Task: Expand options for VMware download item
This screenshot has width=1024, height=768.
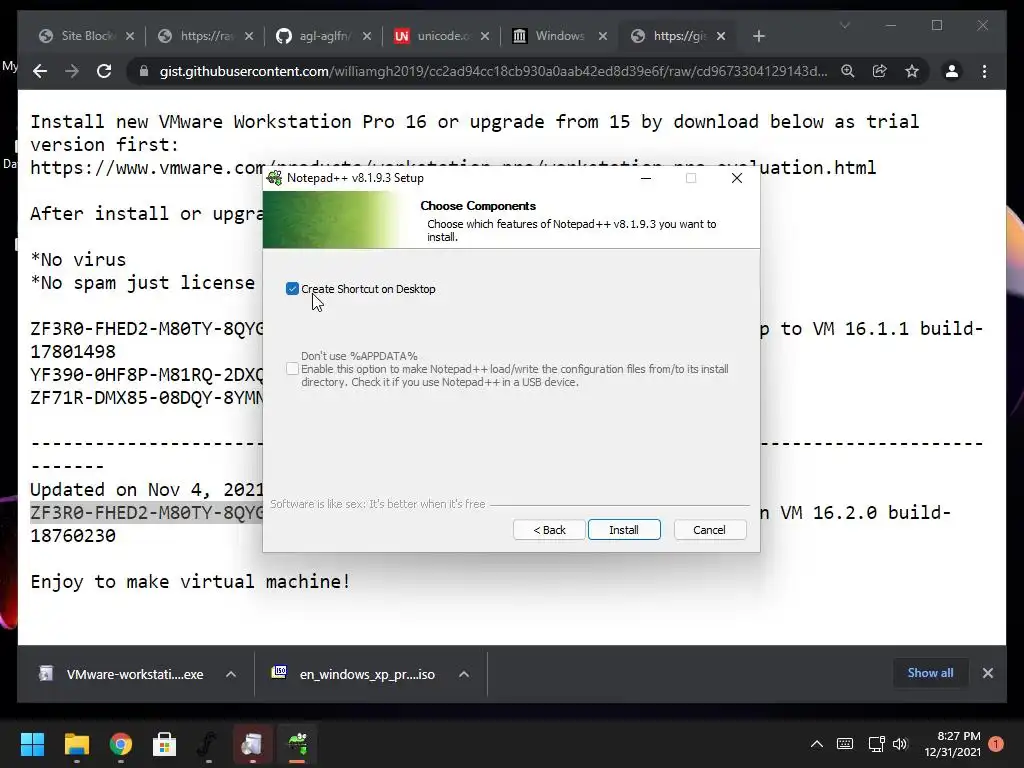Action: [231, 674]
